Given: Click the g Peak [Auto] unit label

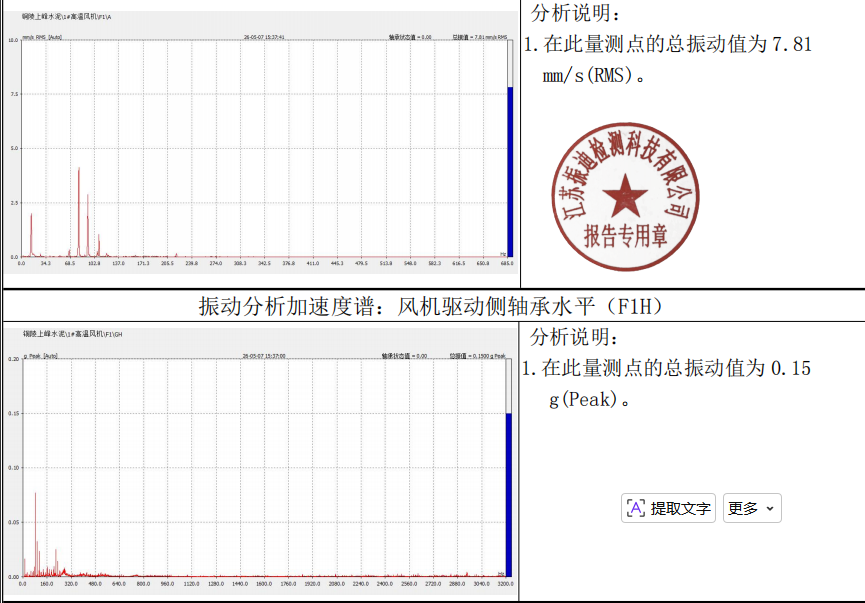Looking at the screenshot, I should point(41,356).
